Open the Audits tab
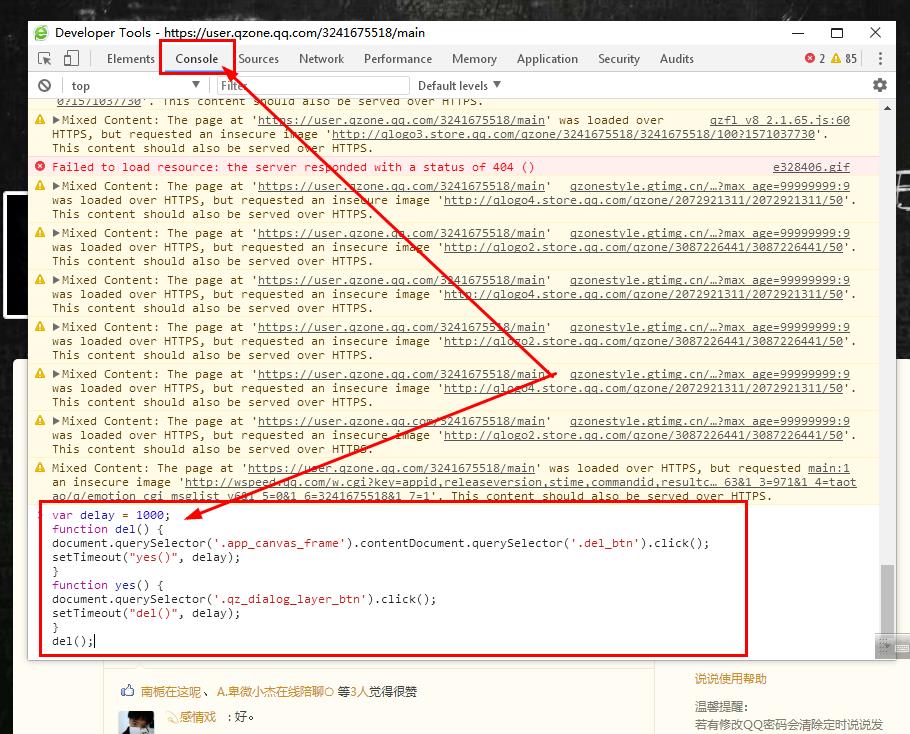This screenshot has height=734, width=910. click(x=677, y=59)
